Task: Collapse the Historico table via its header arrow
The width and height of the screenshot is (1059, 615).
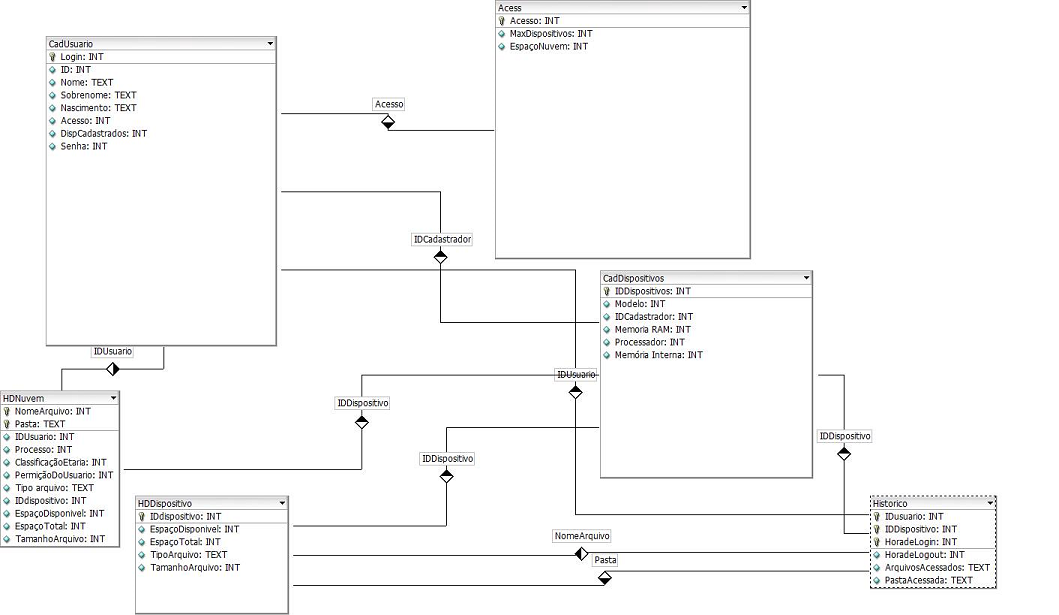Action: [x=990, y=503]
